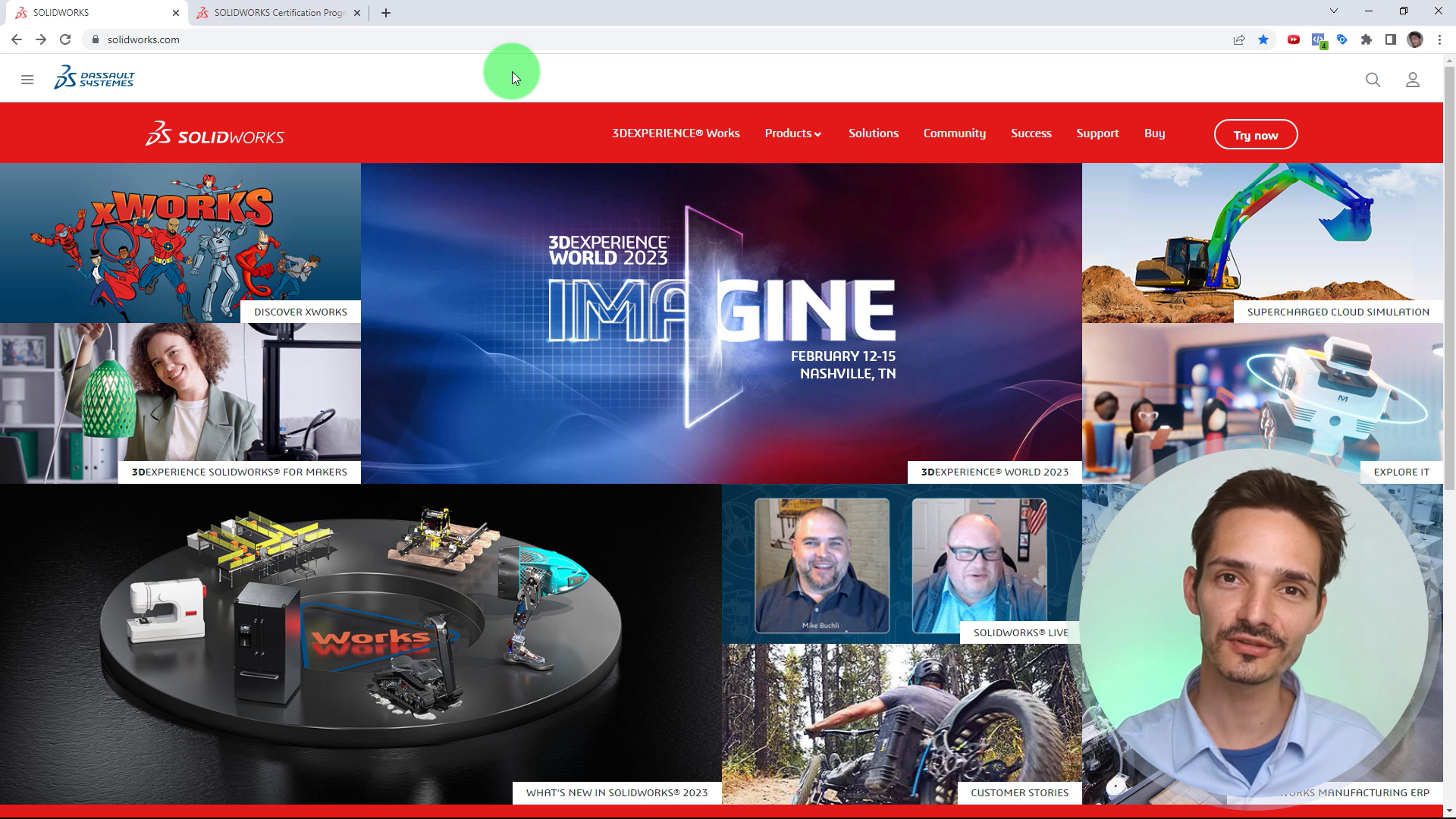Open the Success menu item
Image resolution: width=1456 pixels, height=819 pixels.
tap(1031, 133)
